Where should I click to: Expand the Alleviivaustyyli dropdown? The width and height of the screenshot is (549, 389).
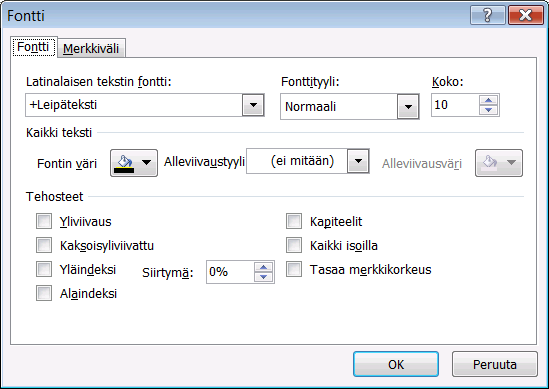coord(358,161)
